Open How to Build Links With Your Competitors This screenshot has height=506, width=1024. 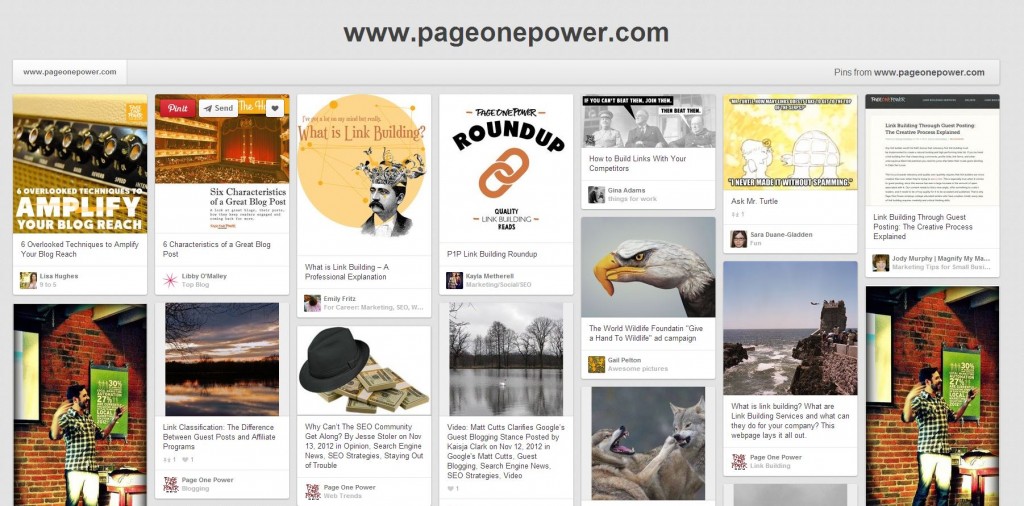pos(637,163)
